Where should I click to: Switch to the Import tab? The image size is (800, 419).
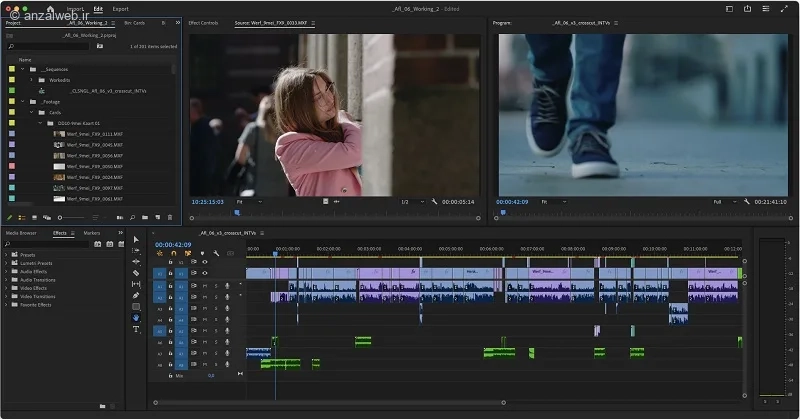pos(75,9)
